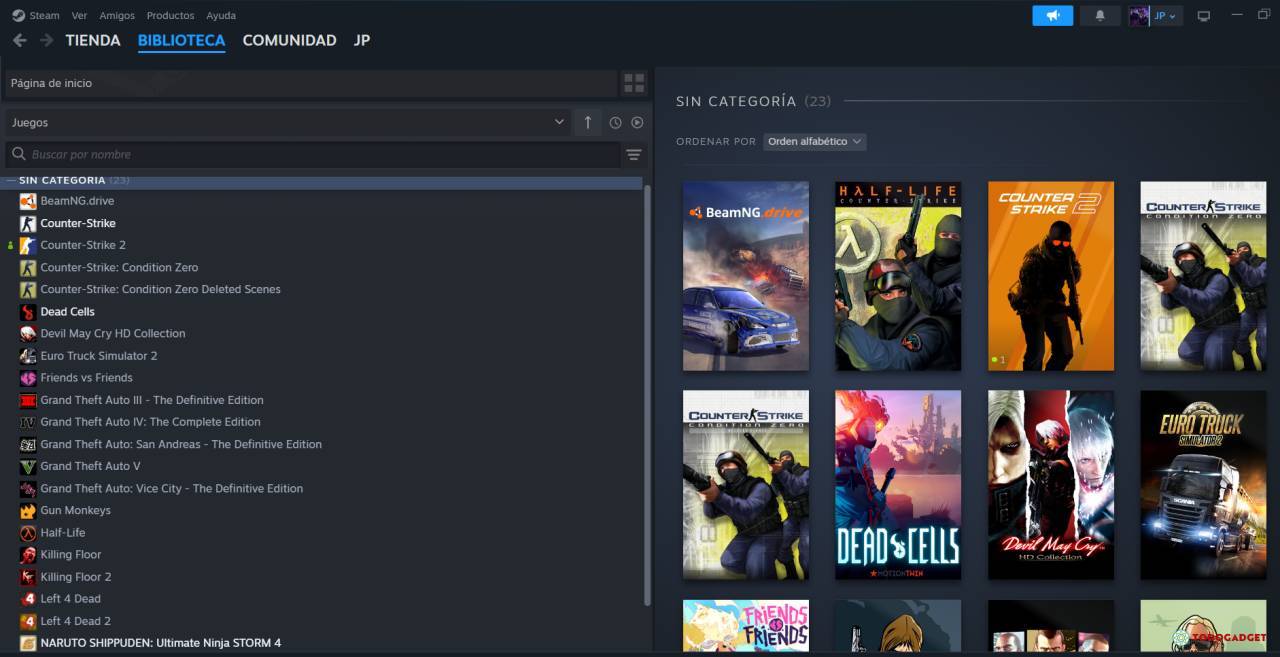Select GTA San Andreas Definitive Edition
The image size is (1280, 657).
pyautogui.click(x=181, y=444)
